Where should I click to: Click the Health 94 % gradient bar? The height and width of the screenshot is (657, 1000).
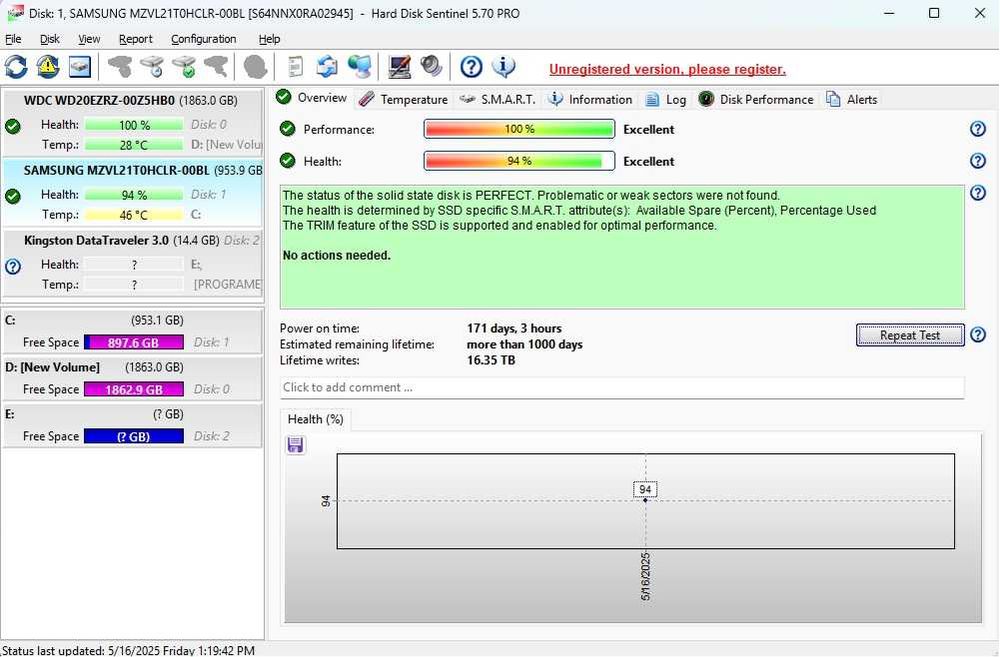point(519,161)
